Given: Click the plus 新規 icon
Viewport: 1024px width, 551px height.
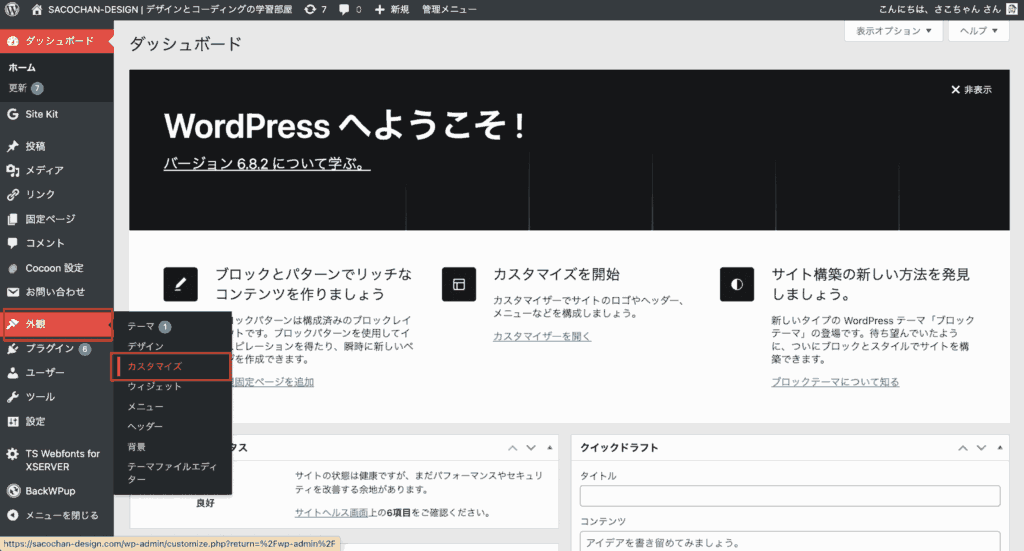Looking at the screenshot, I should pos(379,10).
